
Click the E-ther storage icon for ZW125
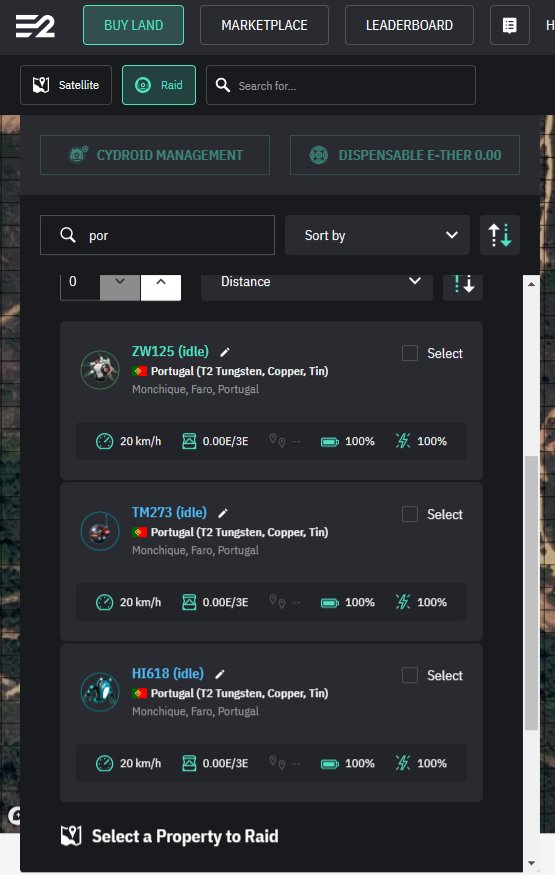(189, 441)
